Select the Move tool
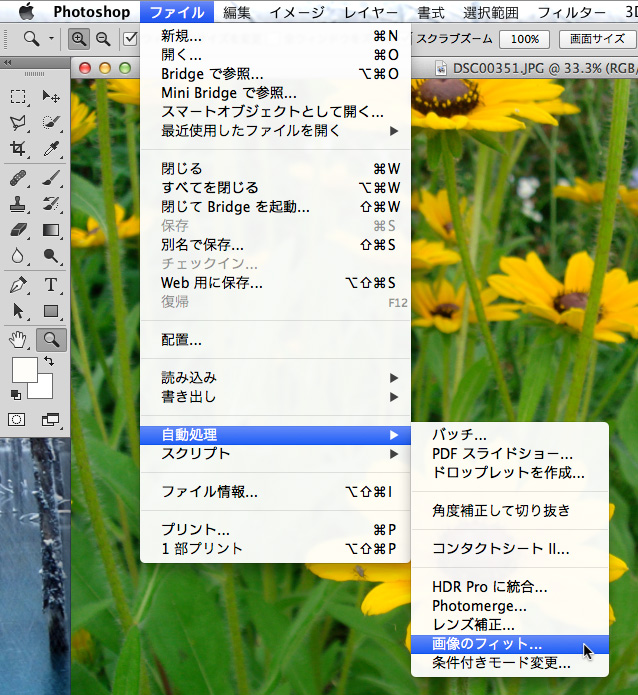The image size is (638, 695). point(51,96)
